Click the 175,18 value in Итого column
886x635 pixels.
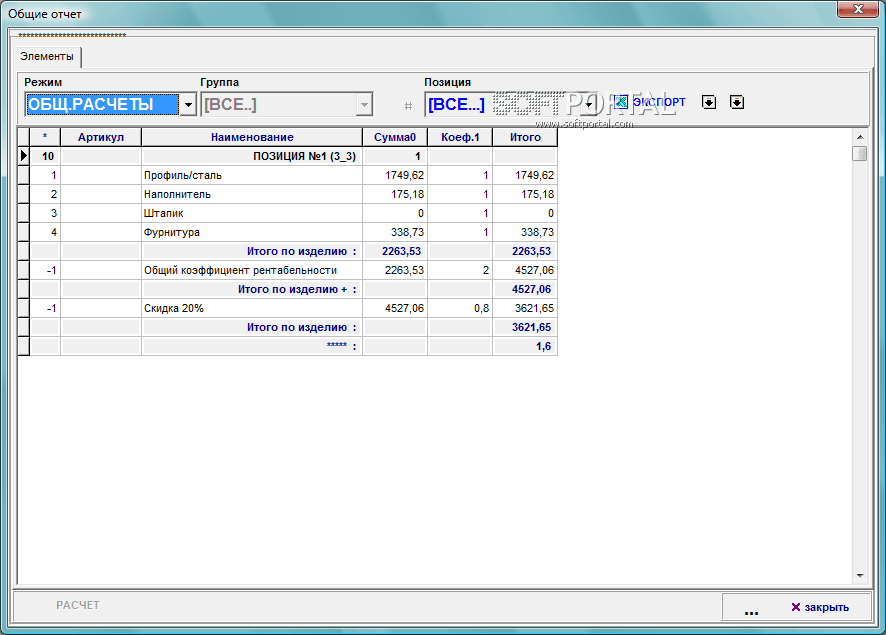[x=537, y=194]
